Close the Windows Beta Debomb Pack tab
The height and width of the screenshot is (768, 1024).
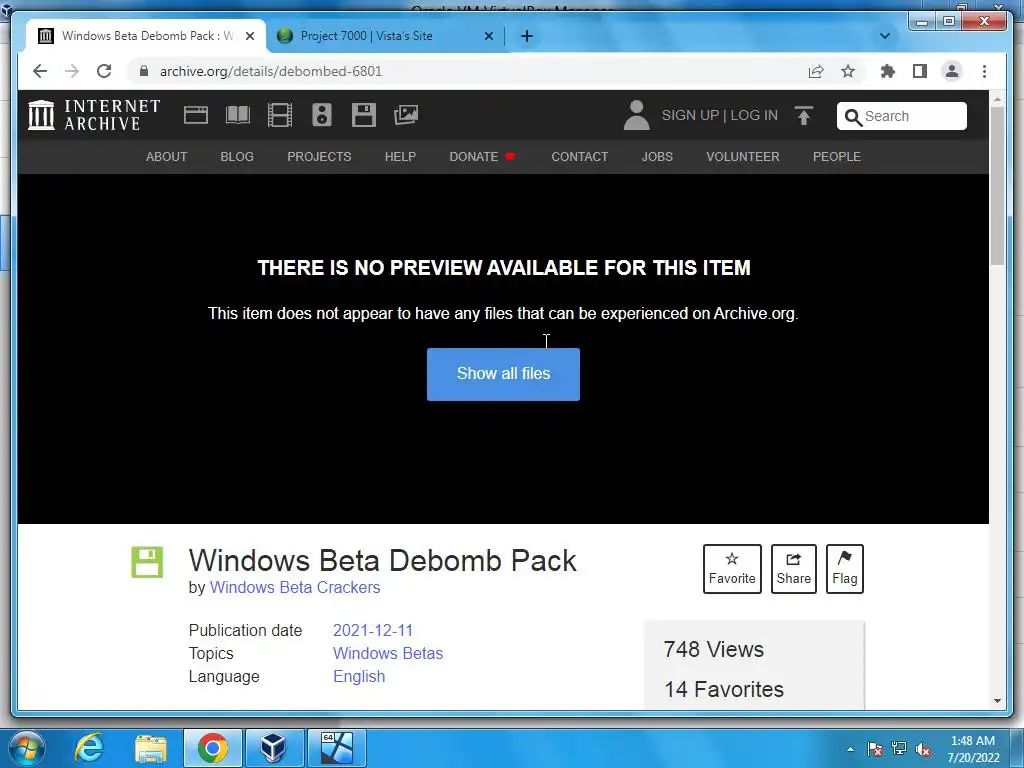[x=249, y=36]
